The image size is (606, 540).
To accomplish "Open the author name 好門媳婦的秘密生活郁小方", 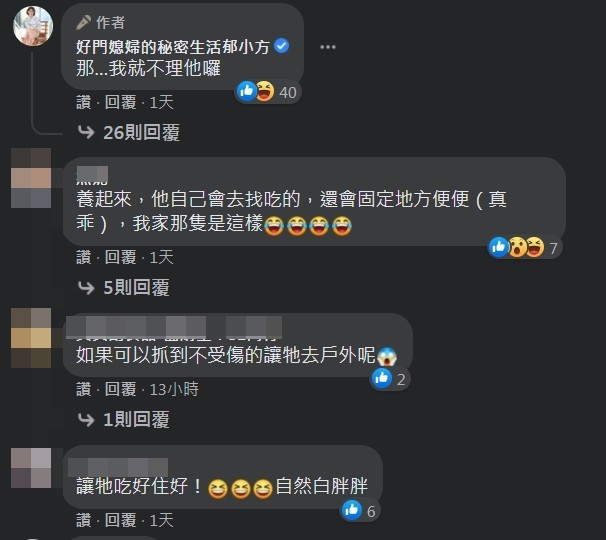I will tap(173, 47).
